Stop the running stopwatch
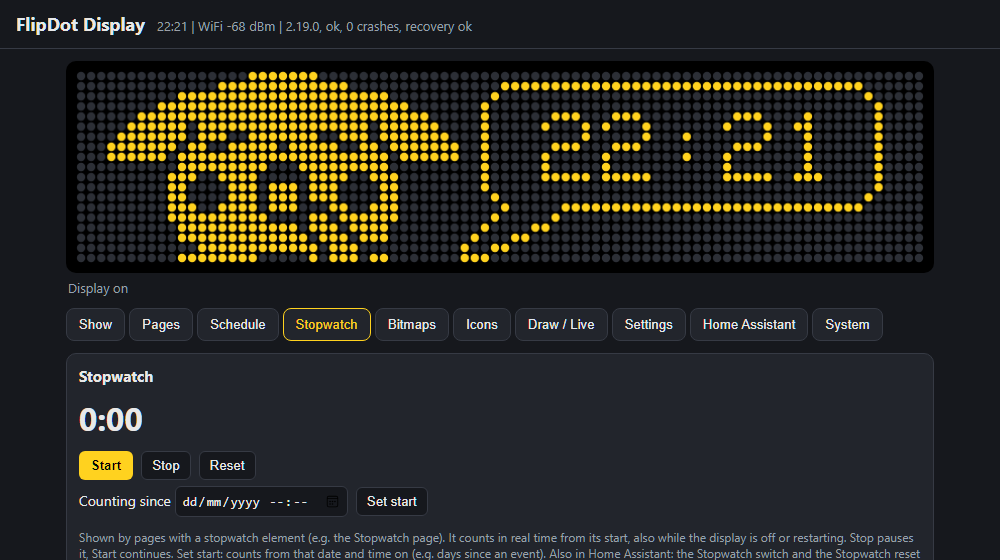The height and width of the screenshot is (560, 1000). tap(166, 466)
